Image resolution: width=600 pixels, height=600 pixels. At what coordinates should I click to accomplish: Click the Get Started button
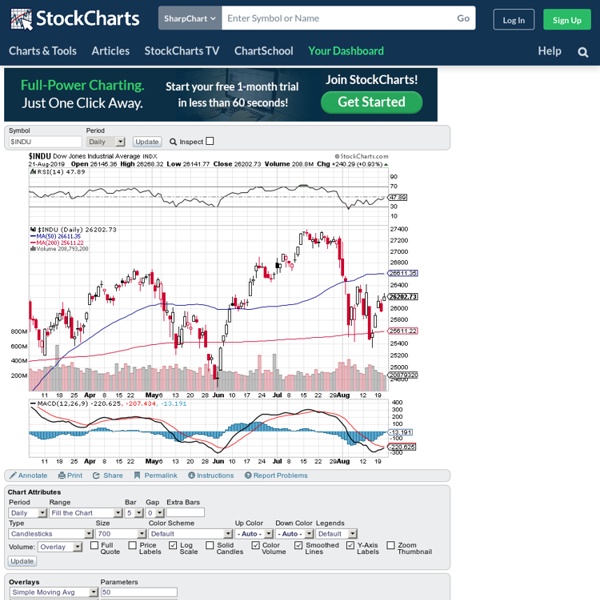(x=371, y=101)
